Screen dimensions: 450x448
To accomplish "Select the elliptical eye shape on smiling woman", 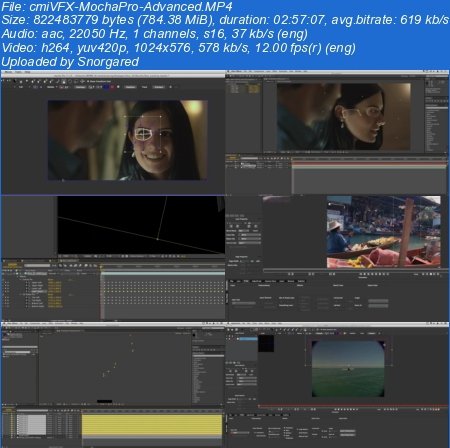I will pos(143,134).
